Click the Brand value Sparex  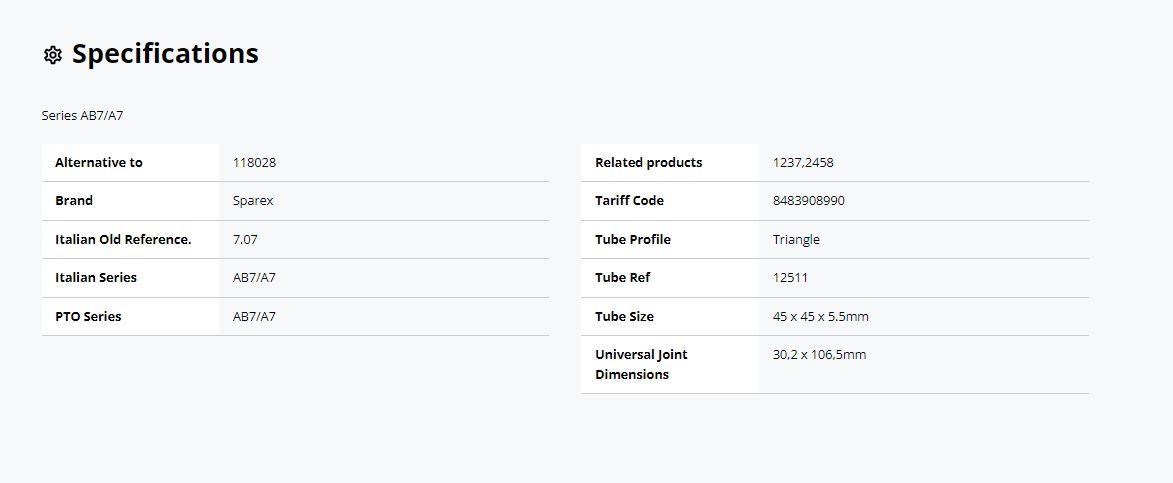(x=253, y=200)
